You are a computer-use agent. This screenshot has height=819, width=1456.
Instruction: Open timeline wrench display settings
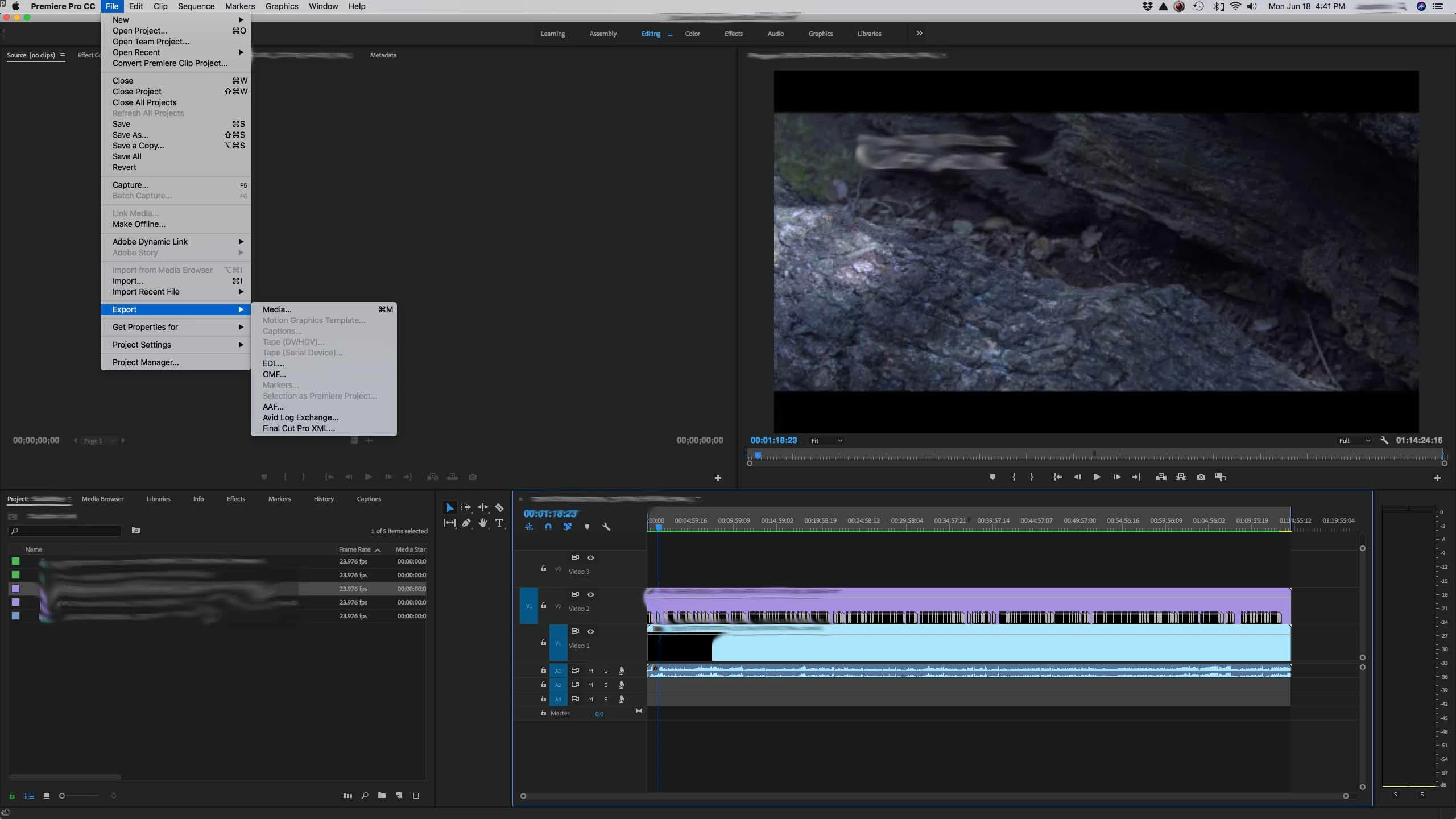pyautogui.click(x=606, y=527)
